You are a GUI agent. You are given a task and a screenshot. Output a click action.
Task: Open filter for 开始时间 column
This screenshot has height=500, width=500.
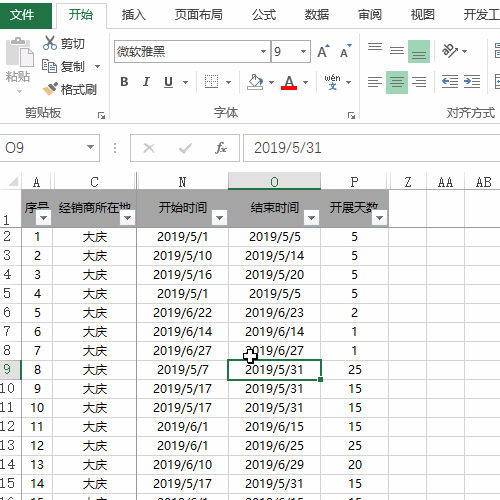[x=219, y=218]
